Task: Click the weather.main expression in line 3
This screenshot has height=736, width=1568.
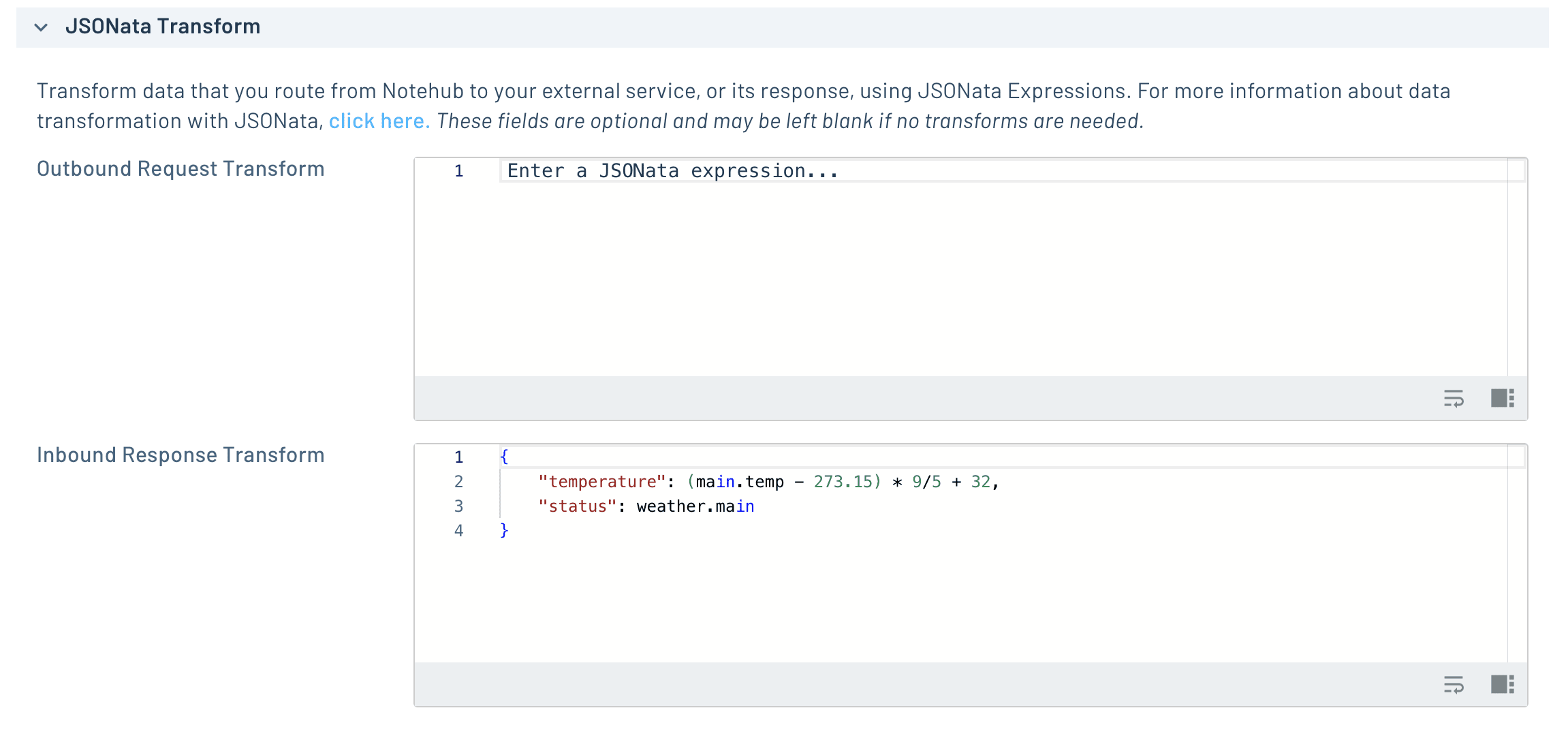Action: (695, 506)
